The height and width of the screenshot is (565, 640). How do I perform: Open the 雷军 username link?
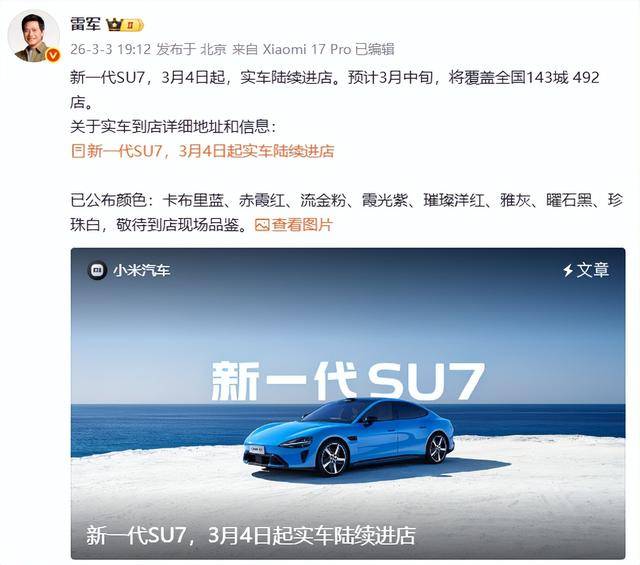(85, 24)
